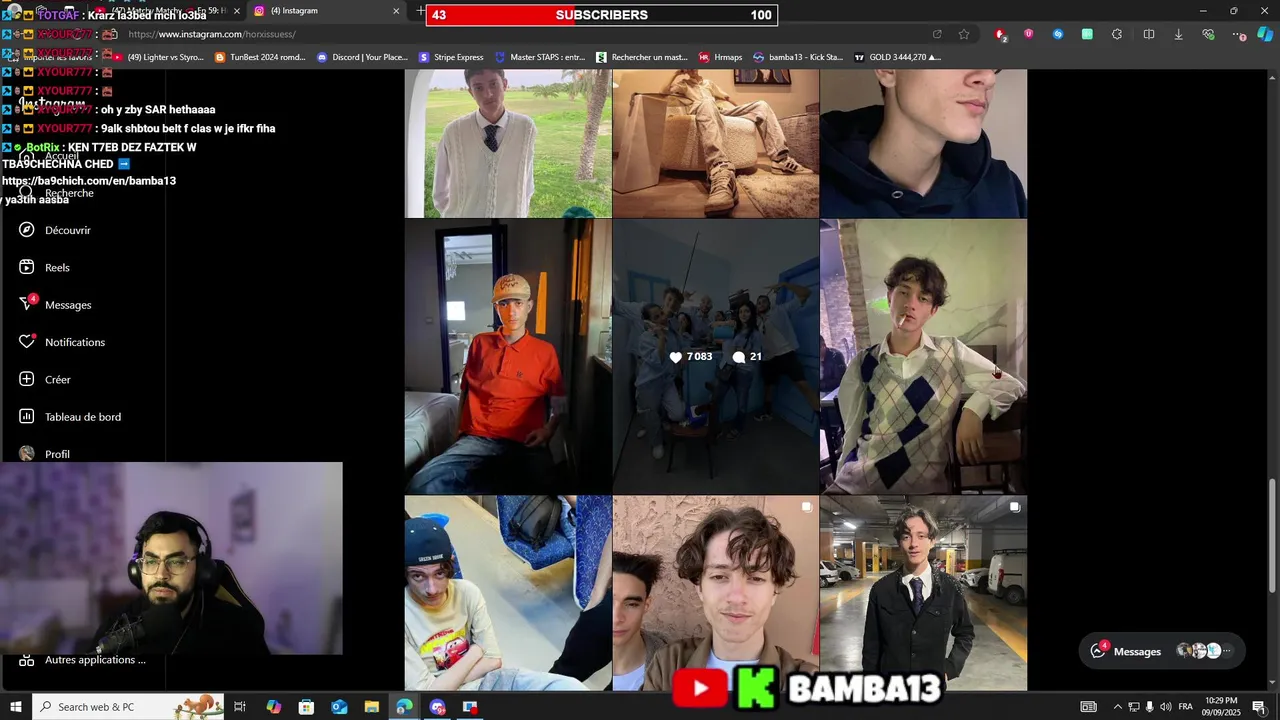The image size is (1280, 720).
Task: Open the floating Messages button
Action: pyautogui.click(x=1162, y=651)
